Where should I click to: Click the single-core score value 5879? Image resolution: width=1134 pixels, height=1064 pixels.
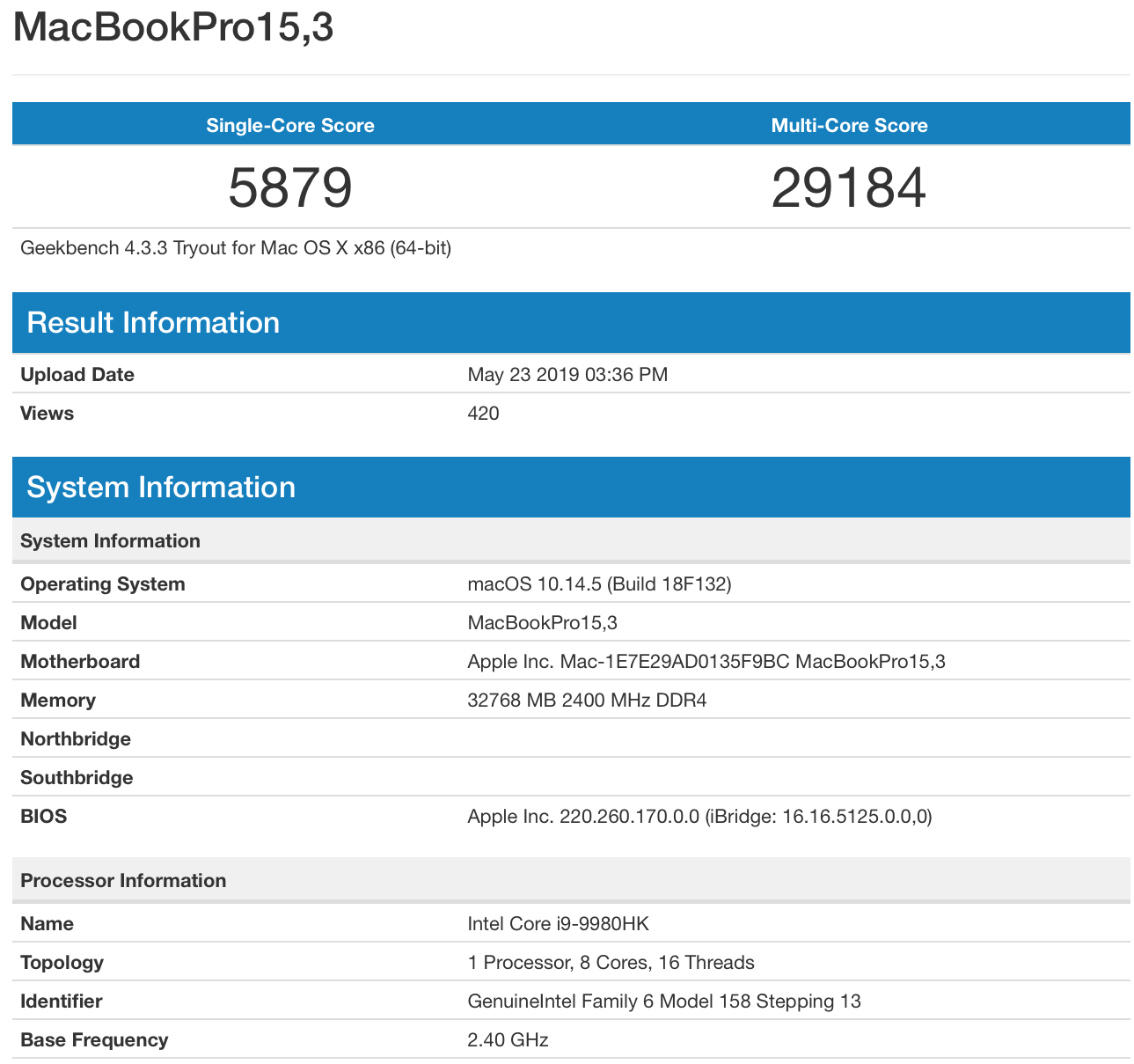point(290,187)
